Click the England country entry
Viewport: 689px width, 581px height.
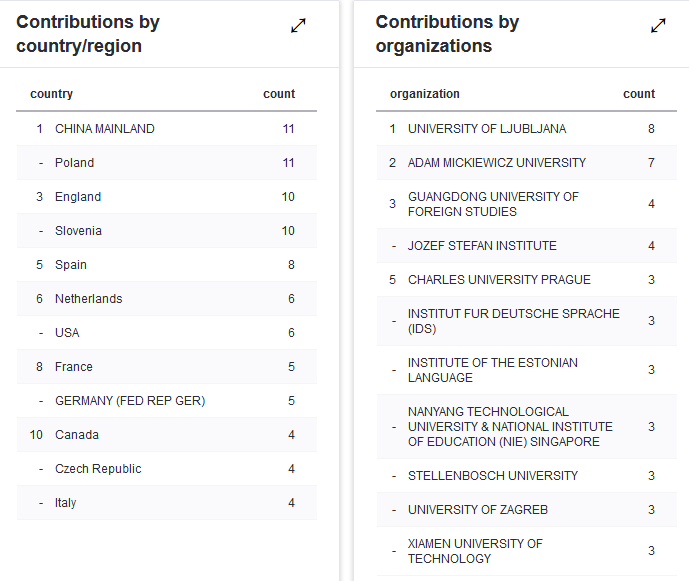click(x=78, y=197)
